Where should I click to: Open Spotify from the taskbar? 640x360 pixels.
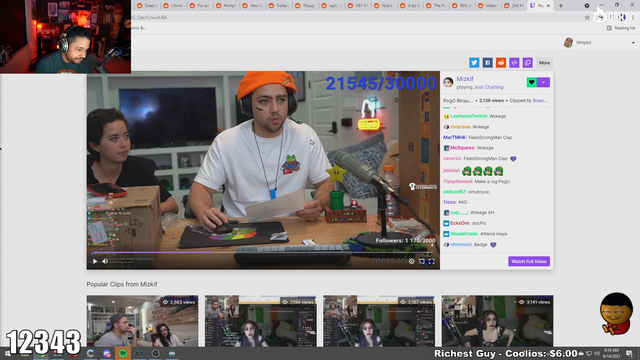pos(123,353)
